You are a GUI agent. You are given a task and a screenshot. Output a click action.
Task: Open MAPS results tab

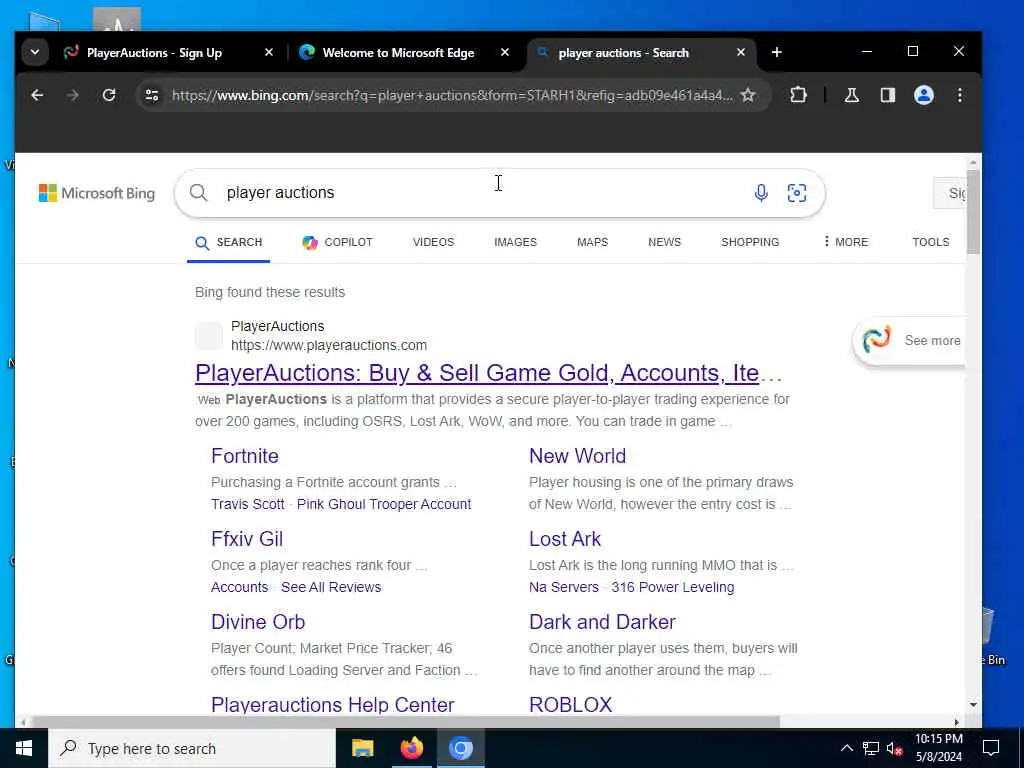(x=592, y=242)
